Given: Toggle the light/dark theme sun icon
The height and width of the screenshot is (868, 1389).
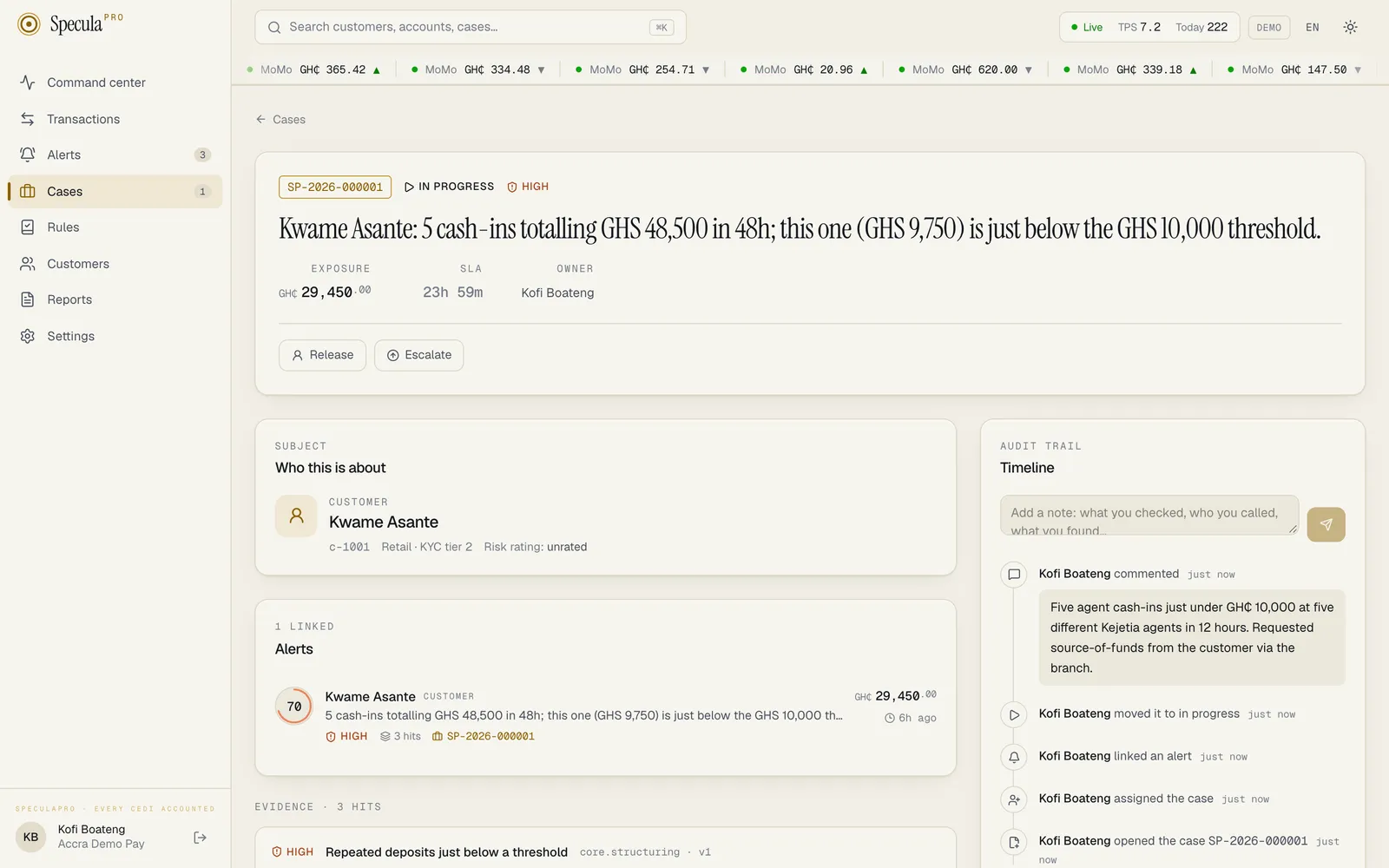Looking at the screenshot, I should coord(1350,27).
